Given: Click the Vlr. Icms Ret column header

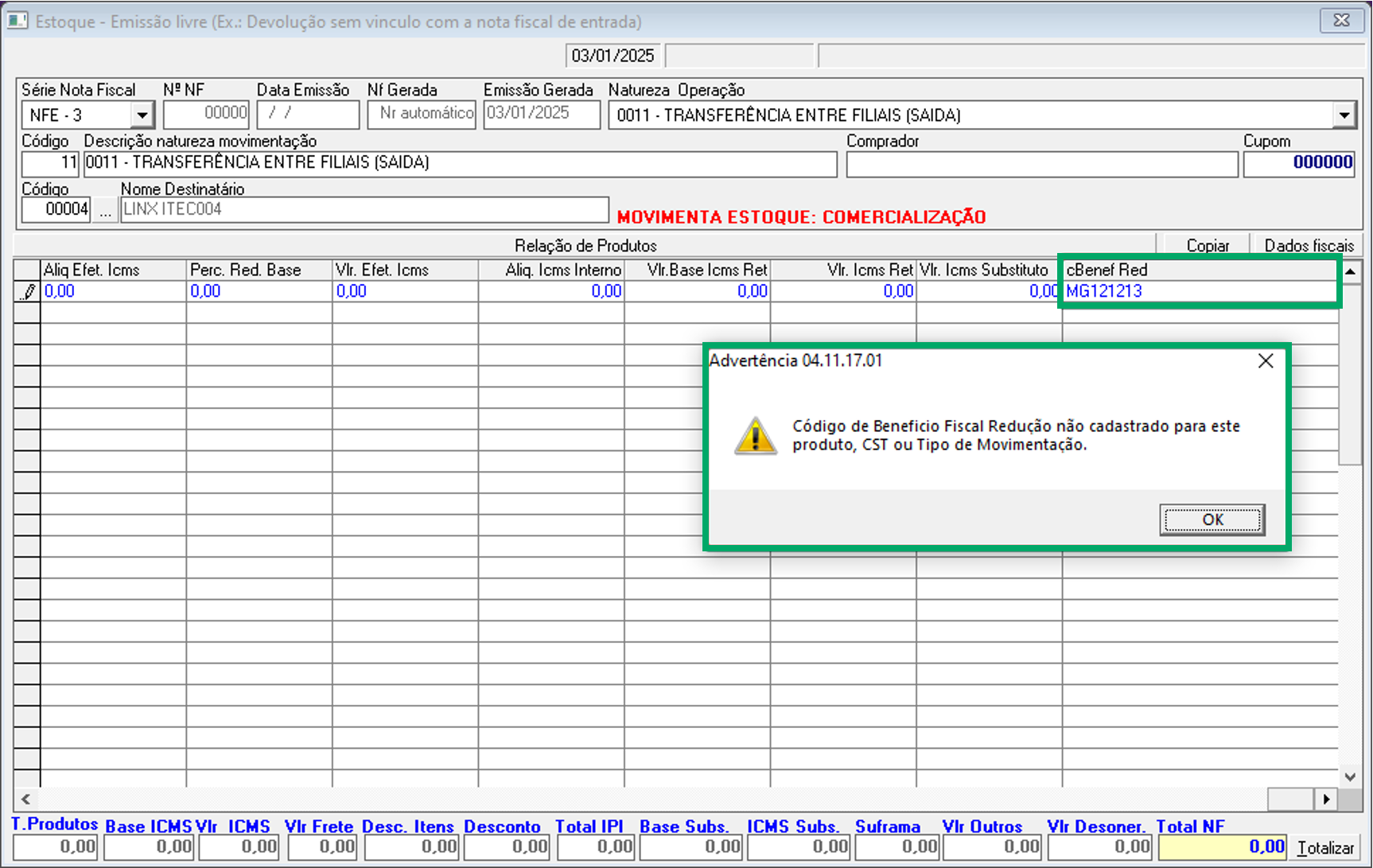Looking at the screenshot, I should coord(843,271).
